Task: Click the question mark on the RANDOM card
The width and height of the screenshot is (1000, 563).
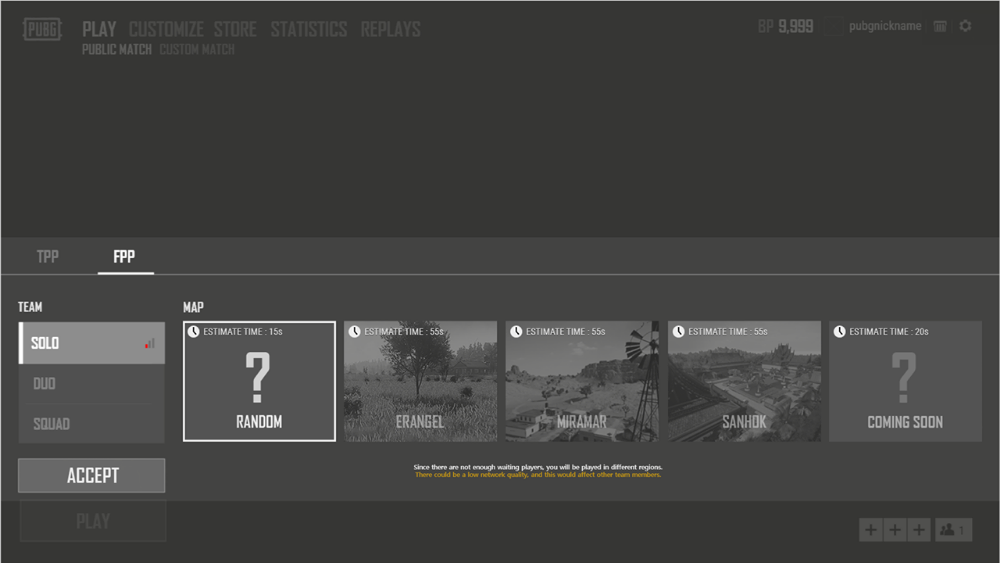Action: 258,378
